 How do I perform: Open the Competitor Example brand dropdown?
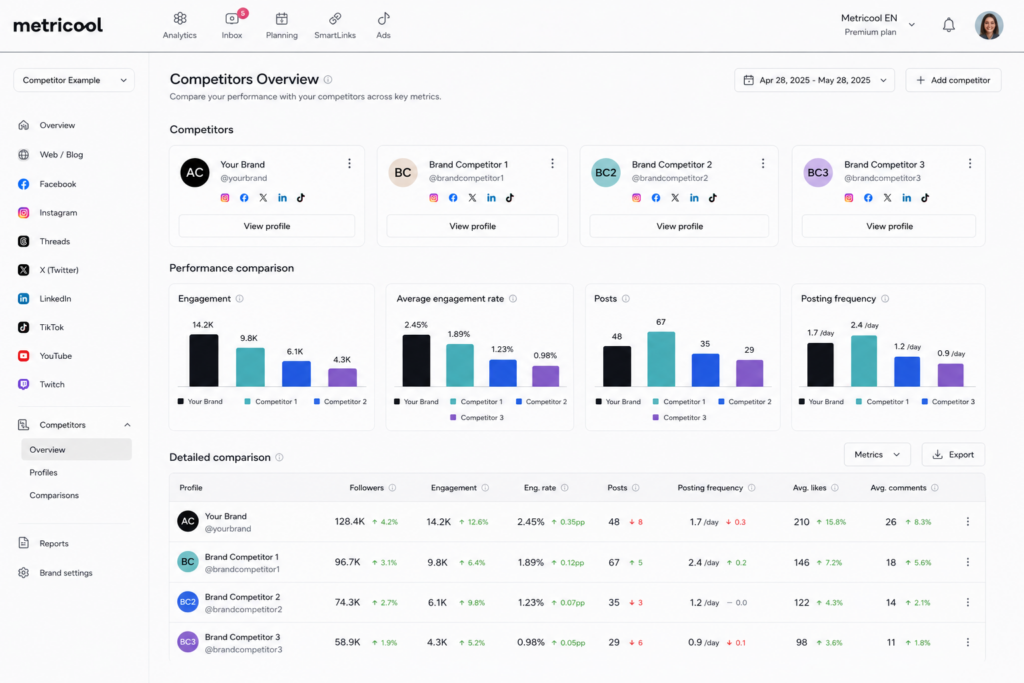pyautogui.click(x=74, y=80)
